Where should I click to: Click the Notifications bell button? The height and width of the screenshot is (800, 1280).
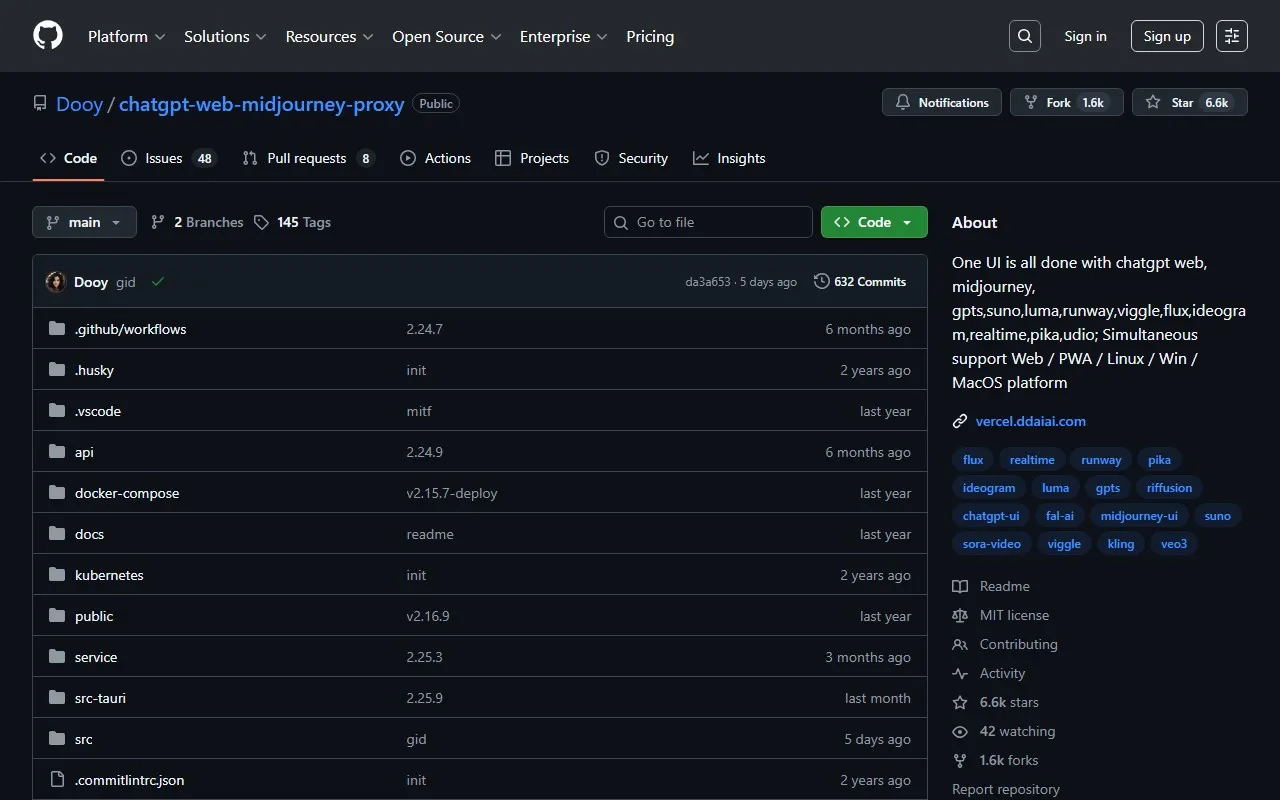pyautogui.click(x=941, y=103)
